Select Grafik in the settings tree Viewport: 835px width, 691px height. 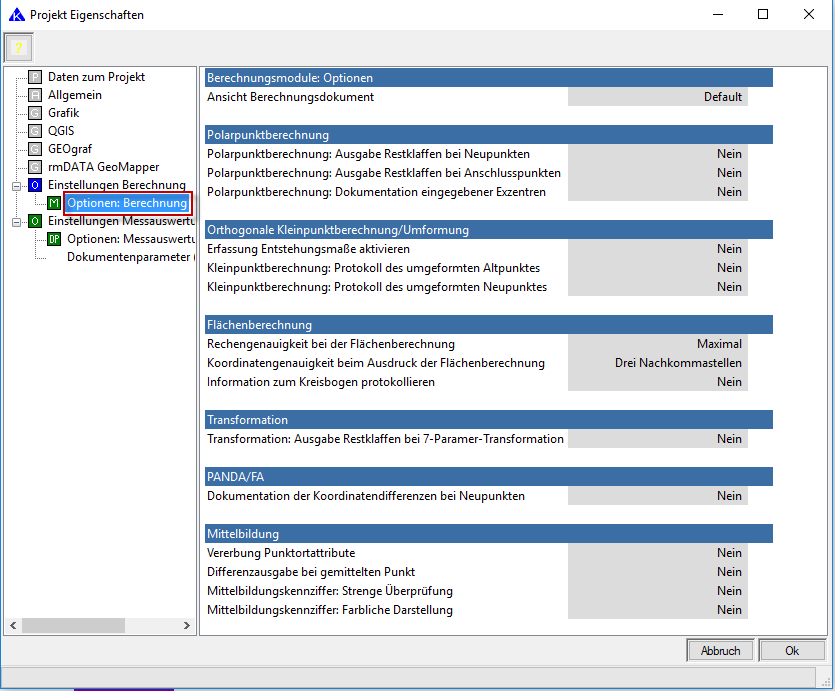point(63,113)
